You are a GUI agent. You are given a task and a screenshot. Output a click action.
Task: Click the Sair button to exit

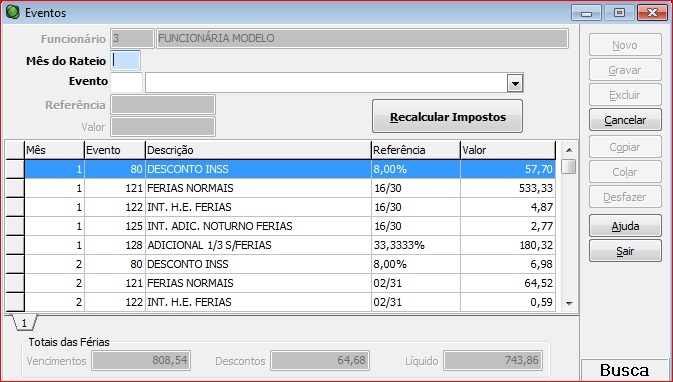click(x=625, y=251)
